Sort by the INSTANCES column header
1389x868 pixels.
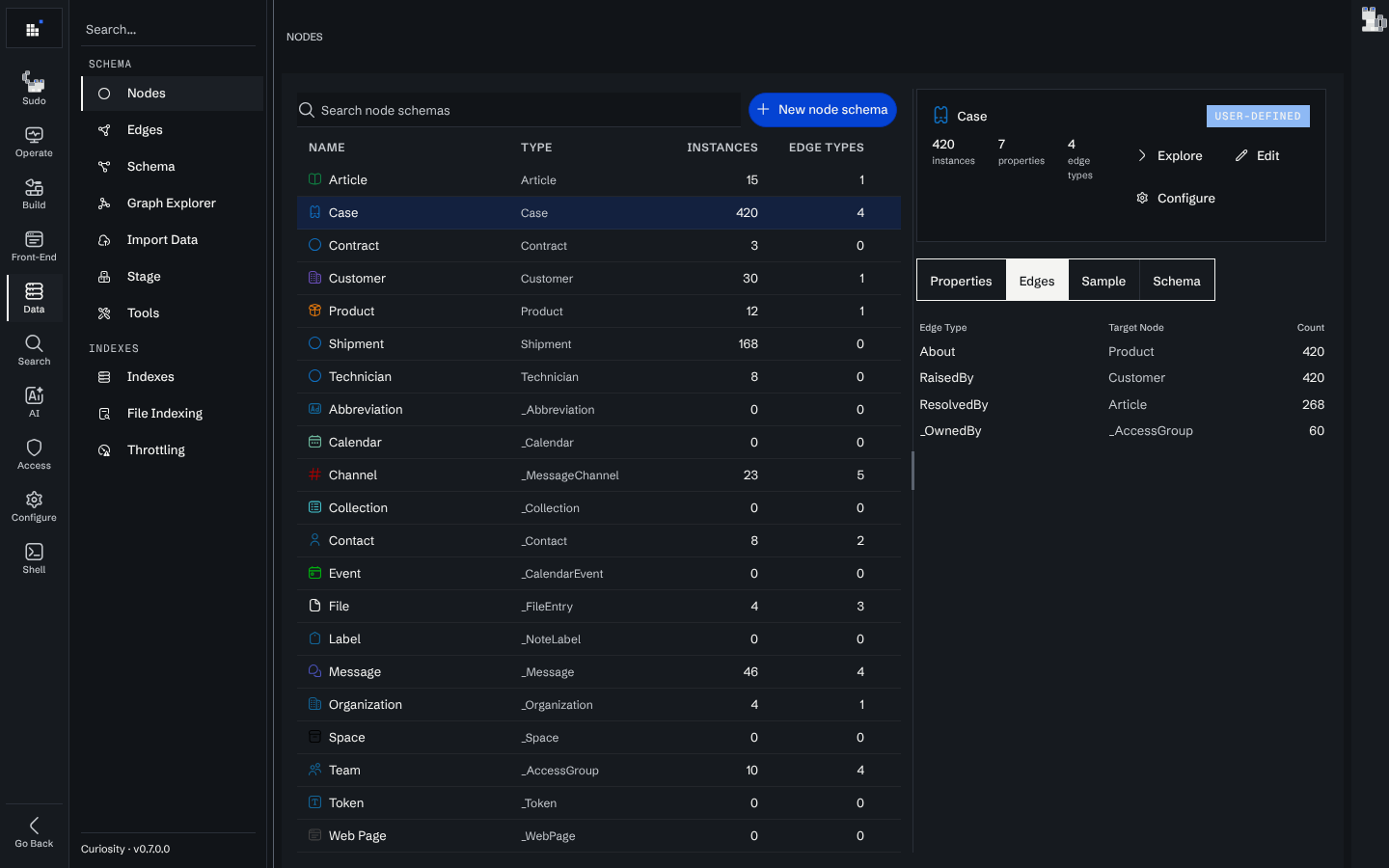pos(722,148)
